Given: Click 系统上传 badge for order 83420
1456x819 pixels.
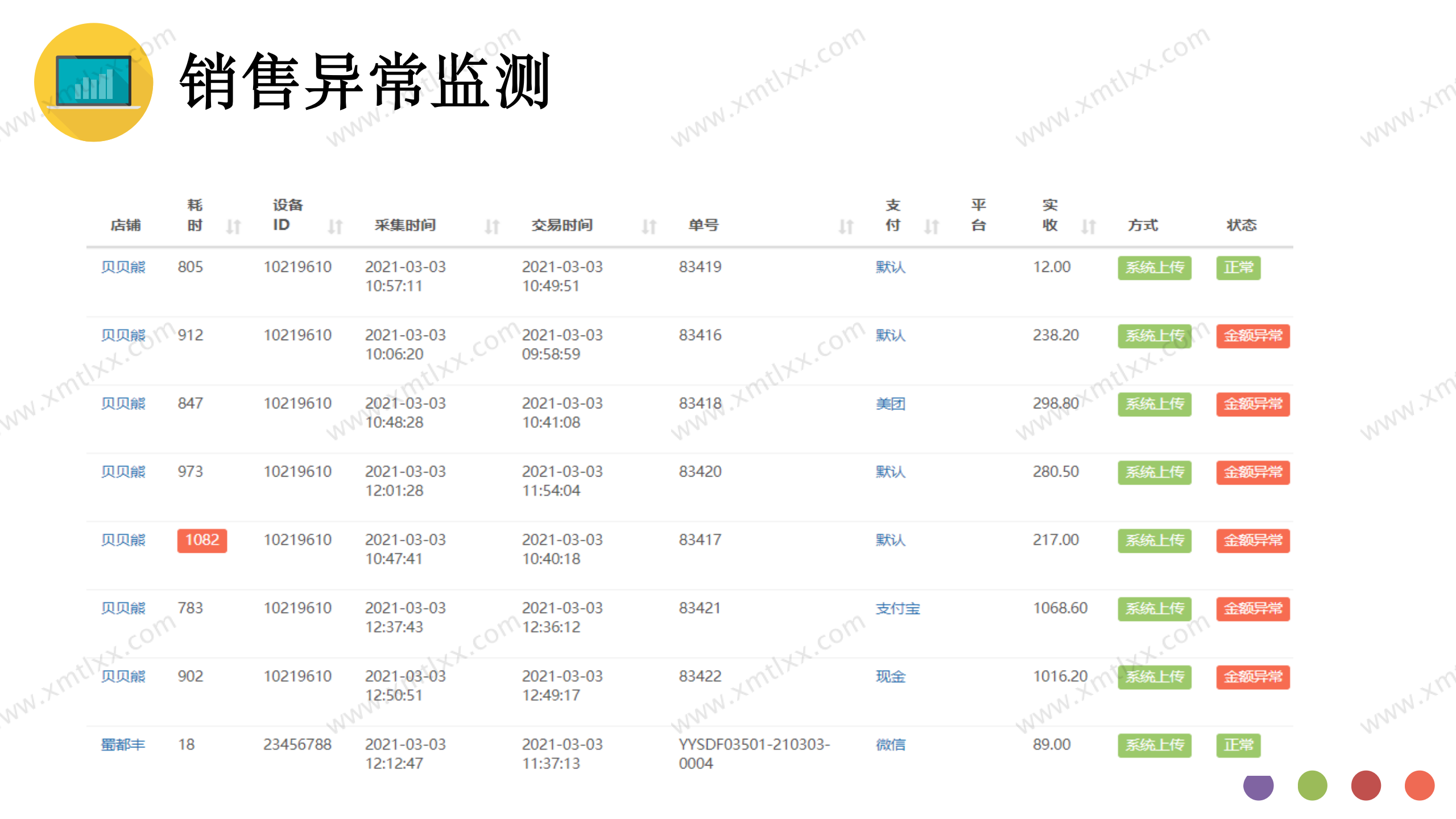Looking at the screenshot, I should tap(1155, 473).
